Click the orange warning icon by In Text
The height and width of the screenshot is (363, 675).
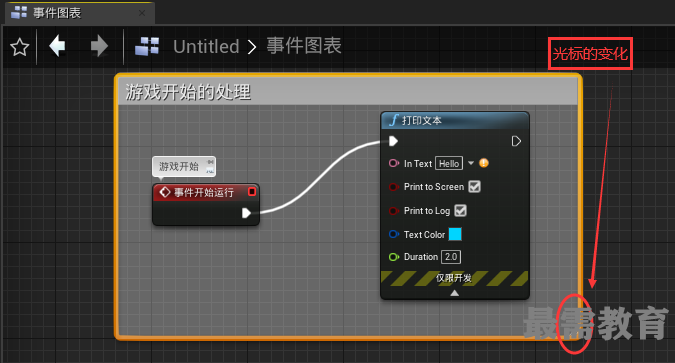484,163
